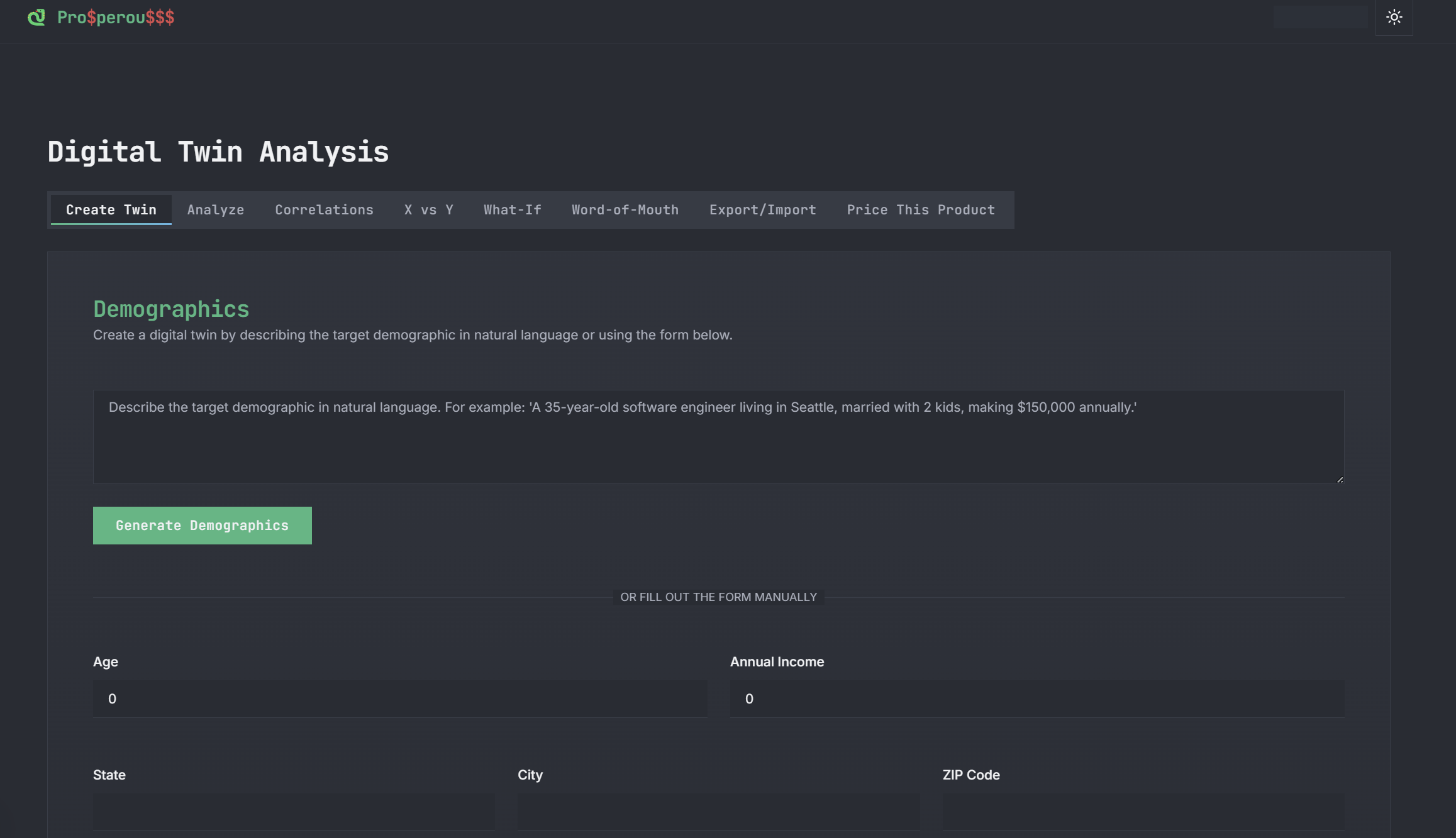This screenshot has height=838, width=1456.
Task: Toggle light theme with sun icon
Action: [1394, 17]
